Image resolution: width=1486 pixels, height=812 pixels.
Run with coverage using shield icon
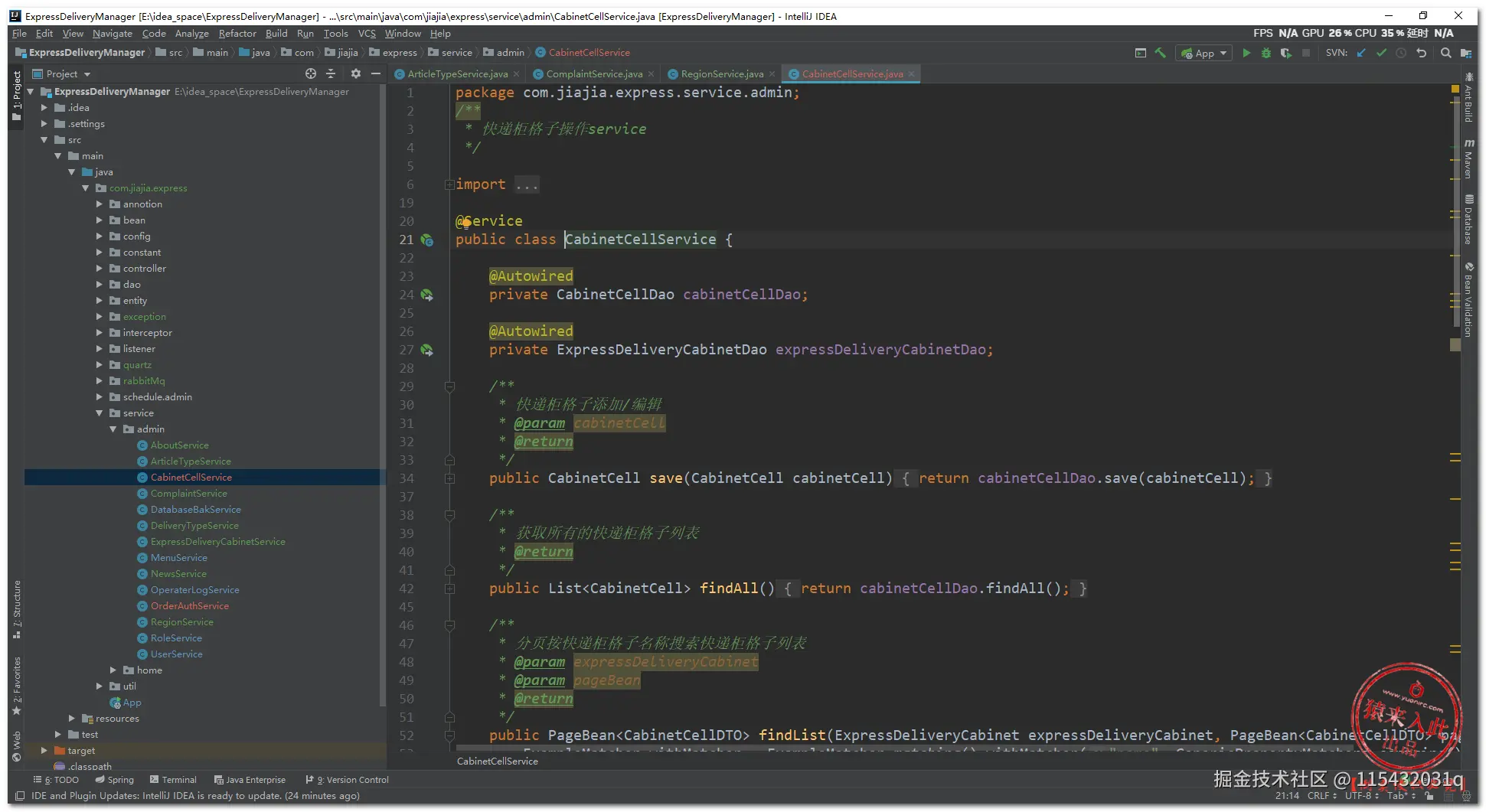point(1286,53)
